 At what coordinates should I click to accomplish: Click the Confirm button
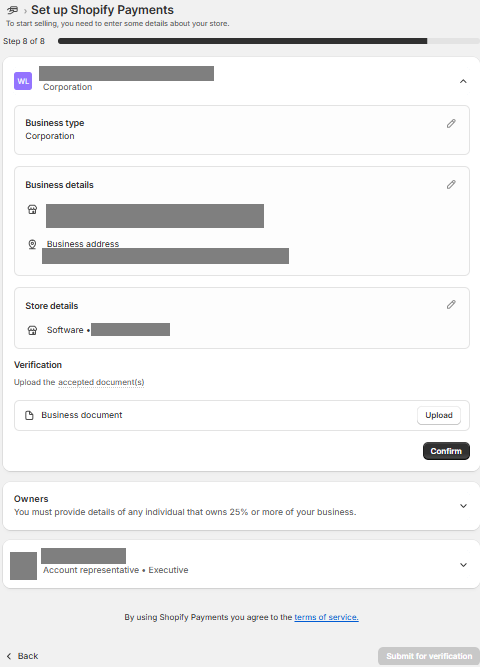click(446, 451)
